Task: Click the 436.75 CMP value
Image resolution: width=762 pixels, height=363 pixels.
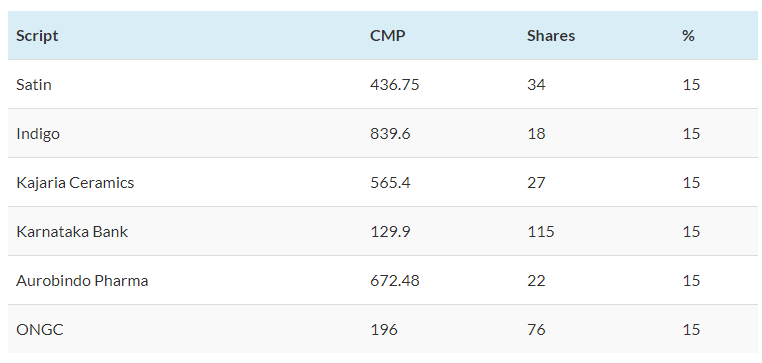Action: point(395,85)
